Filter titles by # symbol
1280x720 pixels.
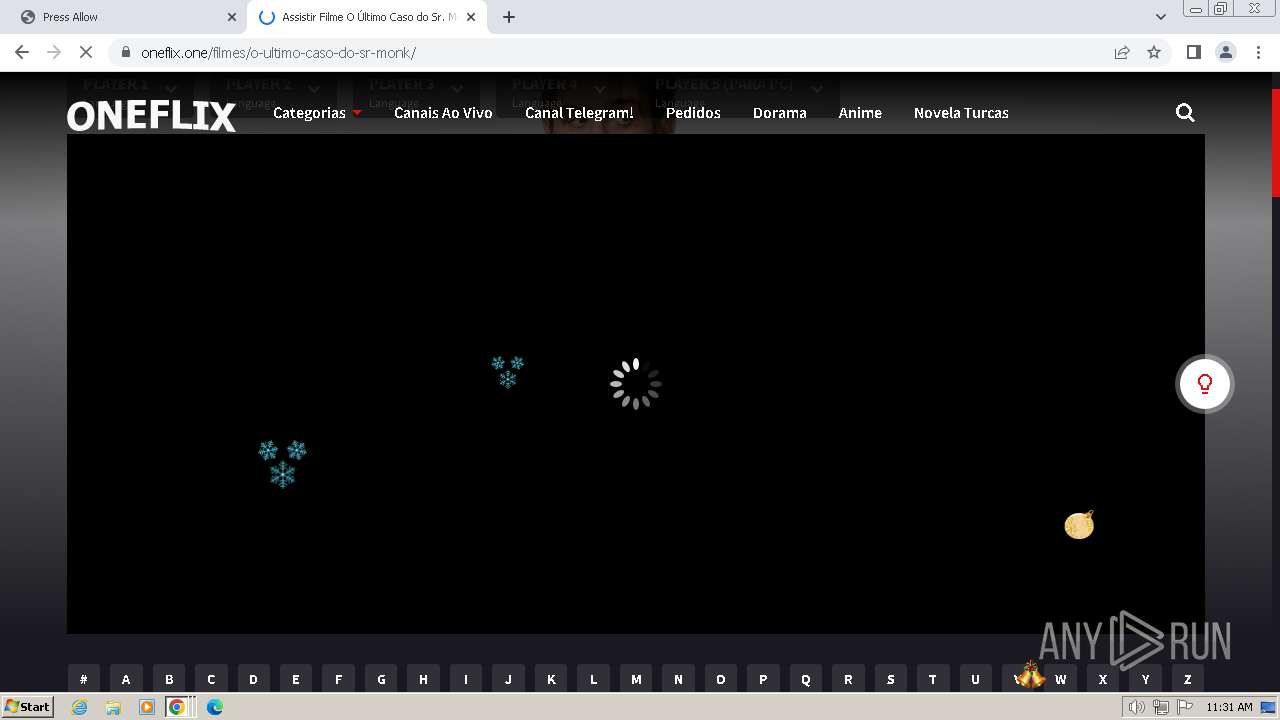point(83,679)
